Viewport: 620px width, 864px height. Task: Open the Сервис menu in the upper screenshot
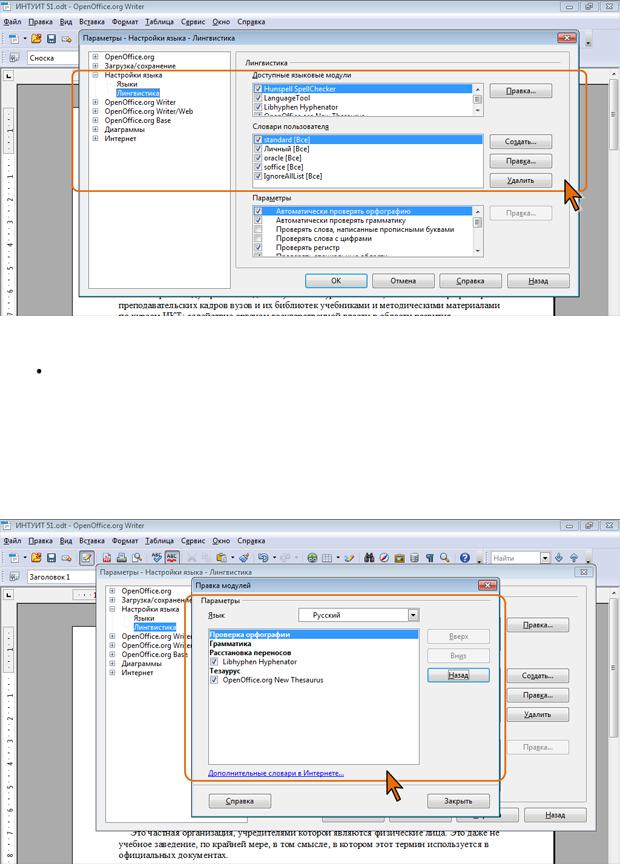click(193, 22)
